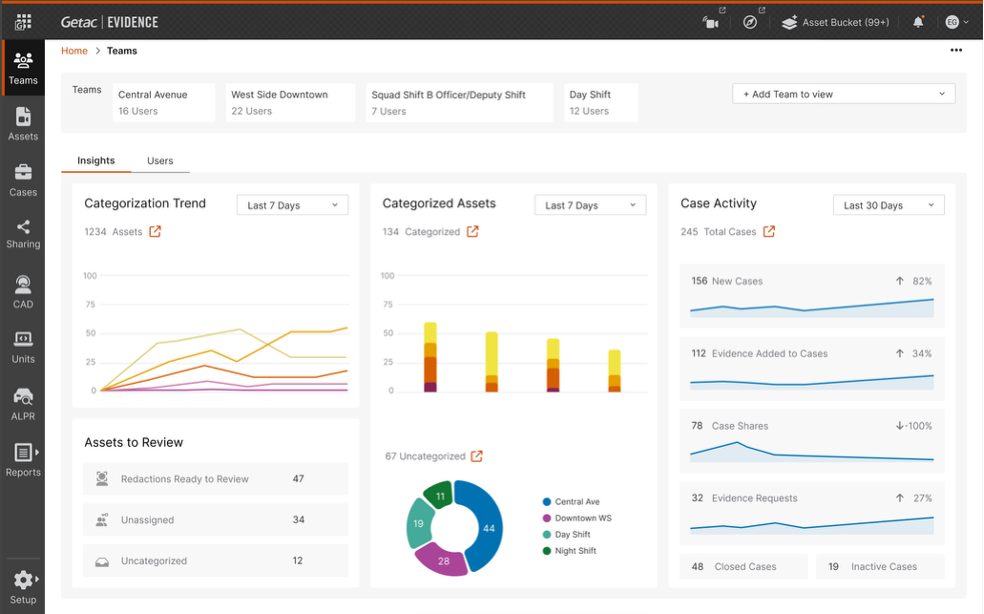Open the app grid launcher icon
Screen dimensions: 984x614
[23, 22]
